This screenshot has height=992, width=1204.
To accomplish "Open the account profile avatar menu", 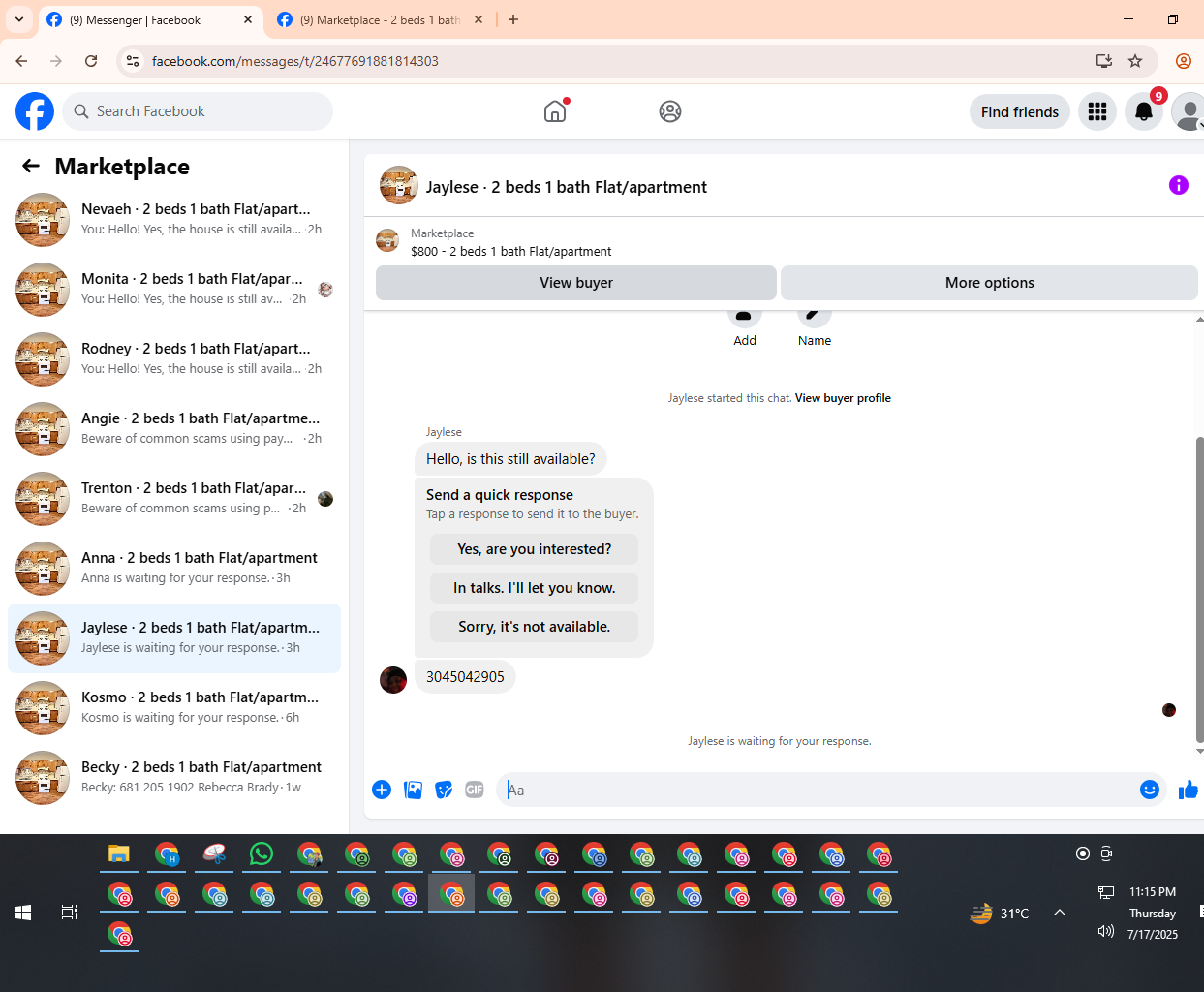I will (1188, 111).
